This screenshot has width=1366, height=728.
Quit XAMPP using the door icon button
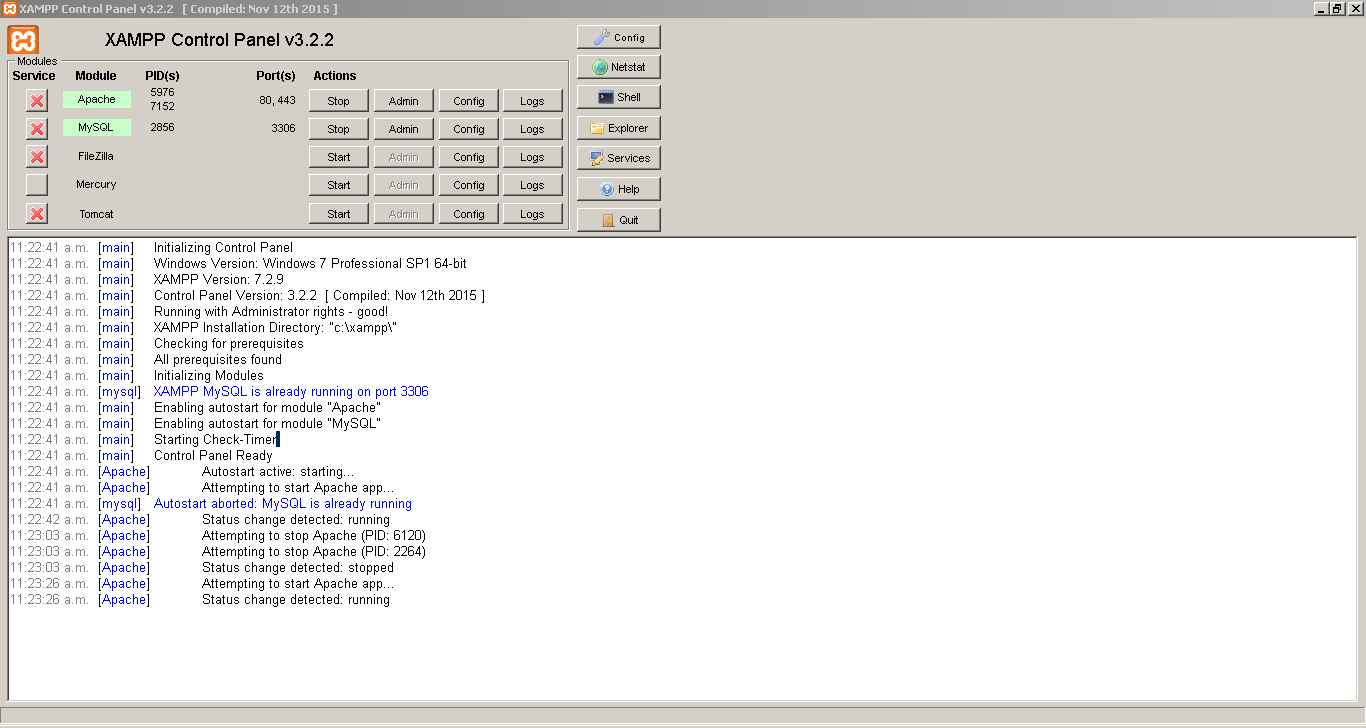click(x=619, y=220)
